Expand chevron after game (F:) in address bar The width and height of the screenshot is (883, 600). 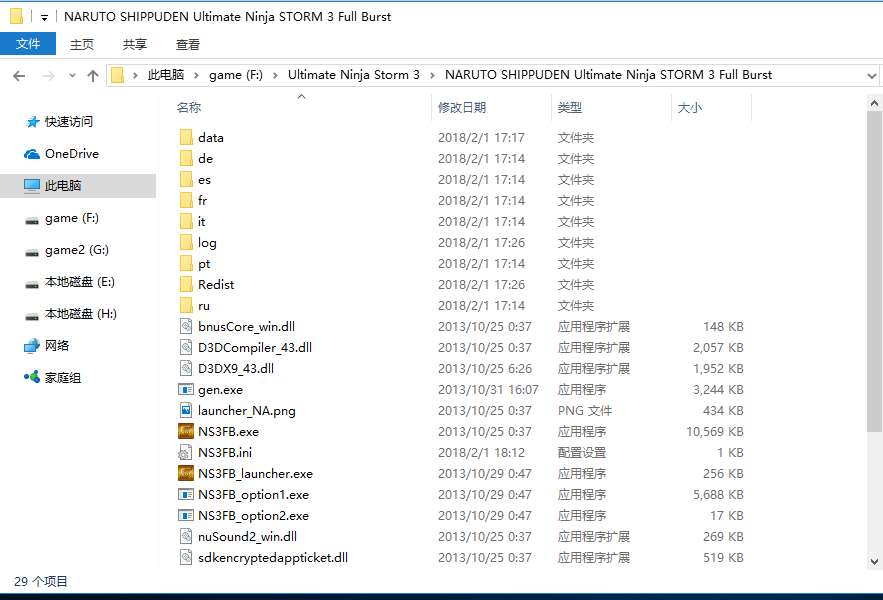pos(275,75)
